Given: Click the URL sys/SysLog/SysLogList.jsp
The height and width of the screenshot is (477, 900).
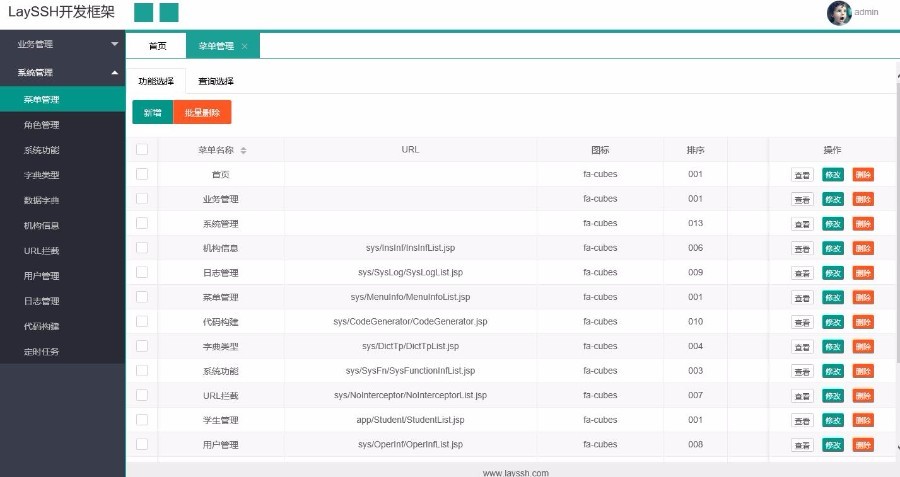Looking at the screenshot, I should point(410,272).
